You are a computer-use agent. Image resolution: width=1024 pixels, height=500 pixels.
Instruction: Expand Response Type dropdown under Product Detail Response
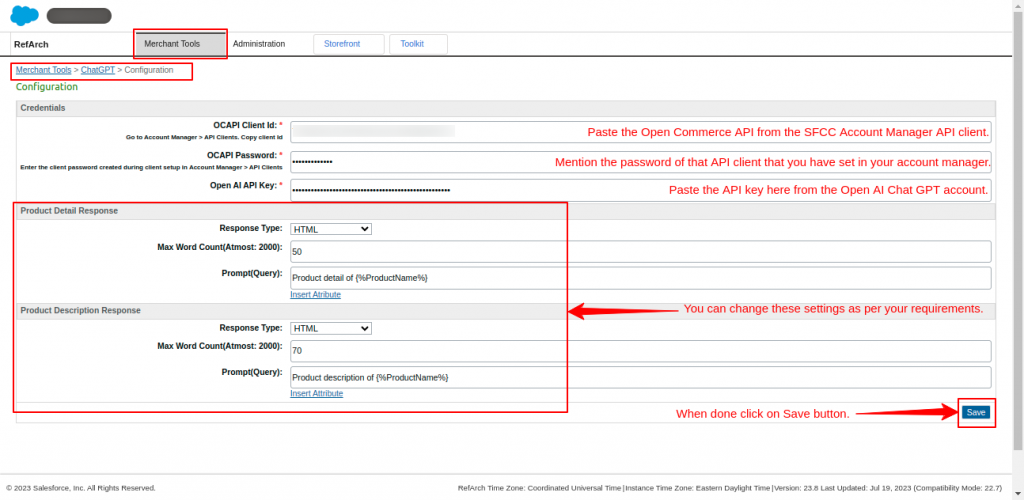coord(331,229)
